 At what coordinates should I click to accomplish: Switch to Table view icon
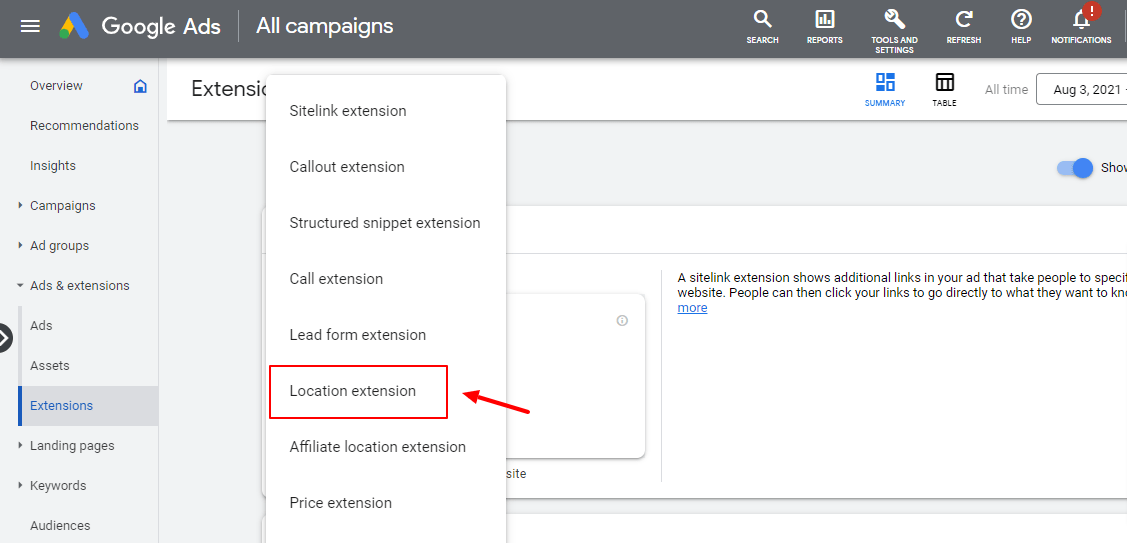[944, 83]
